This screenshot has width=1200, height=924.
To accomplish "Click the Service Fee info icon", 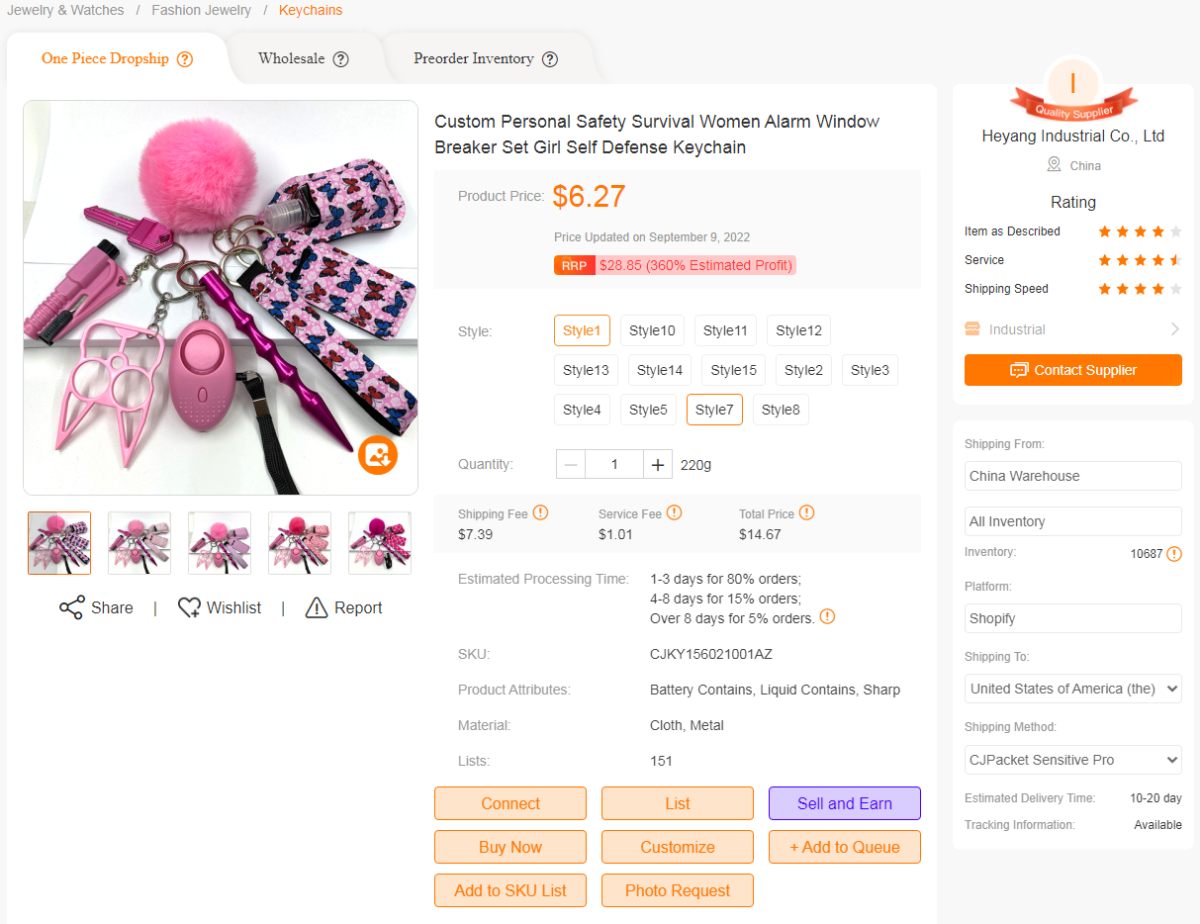I will (673, 512).
